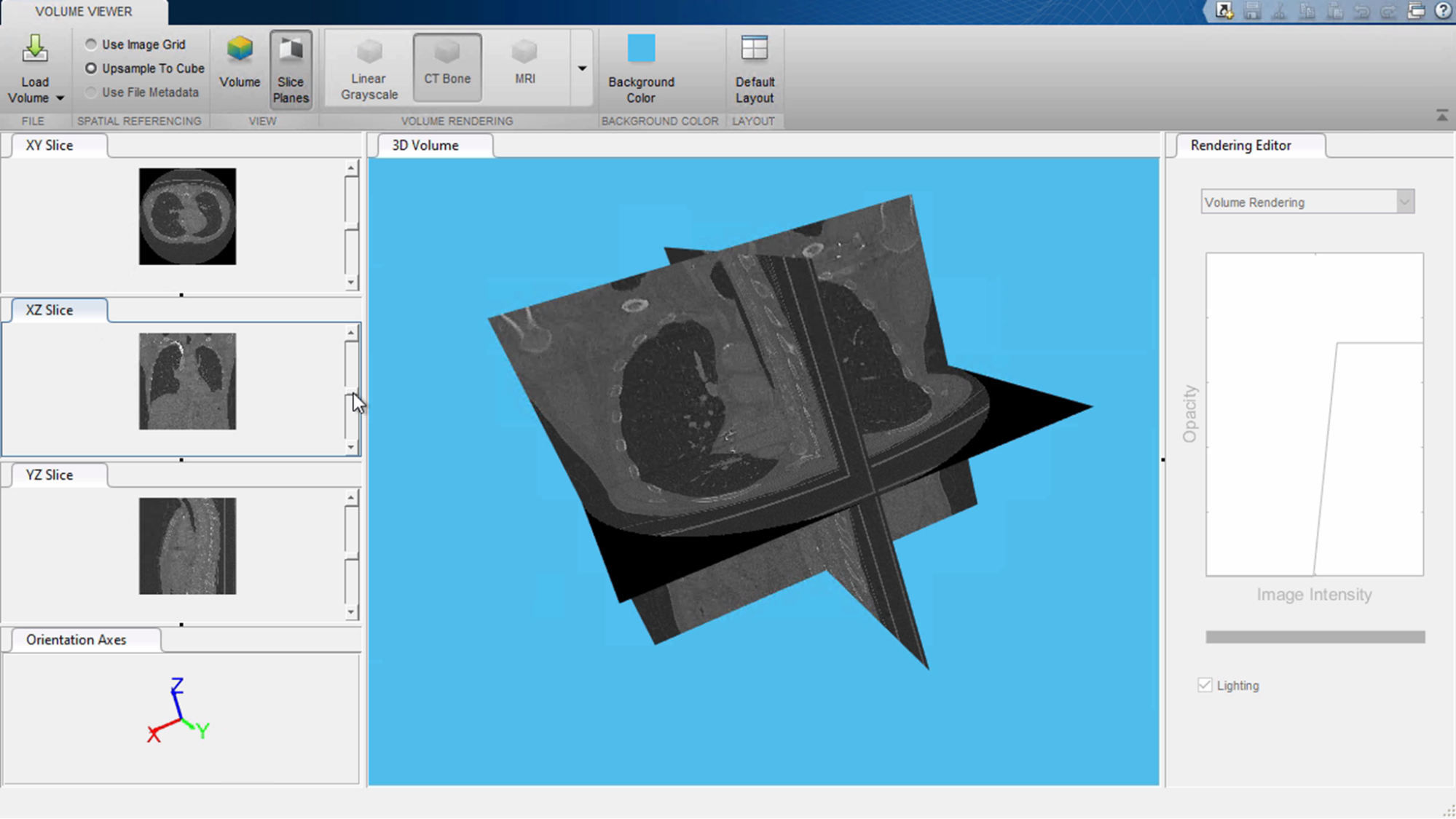Screen dimensions: 1456x819
Task: Click XY Slice scrollbar up arrow
Action: pos(351,168)
